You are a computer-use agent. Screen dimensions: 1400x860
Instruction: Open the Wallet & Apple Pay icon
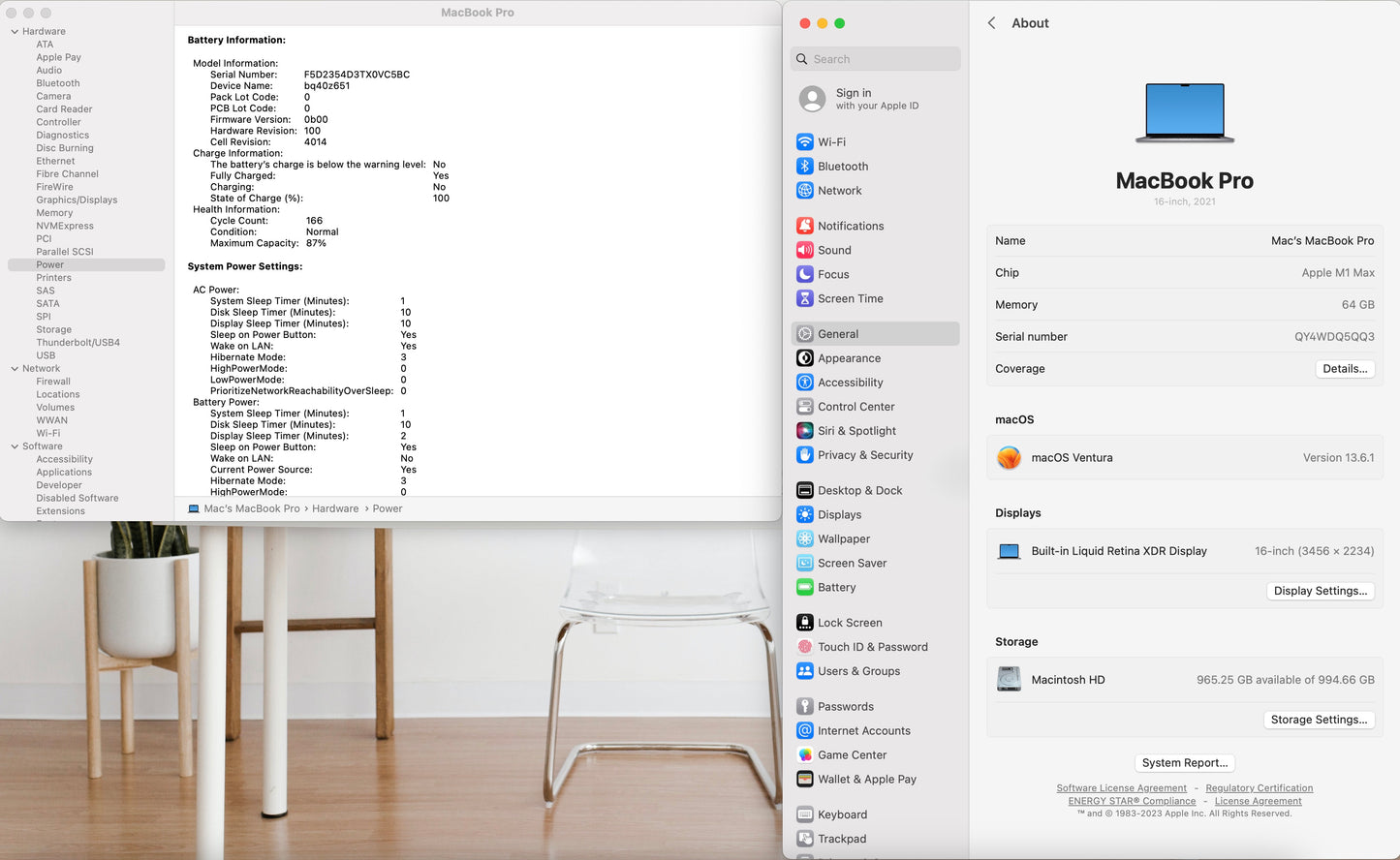(x=805, y=779)
